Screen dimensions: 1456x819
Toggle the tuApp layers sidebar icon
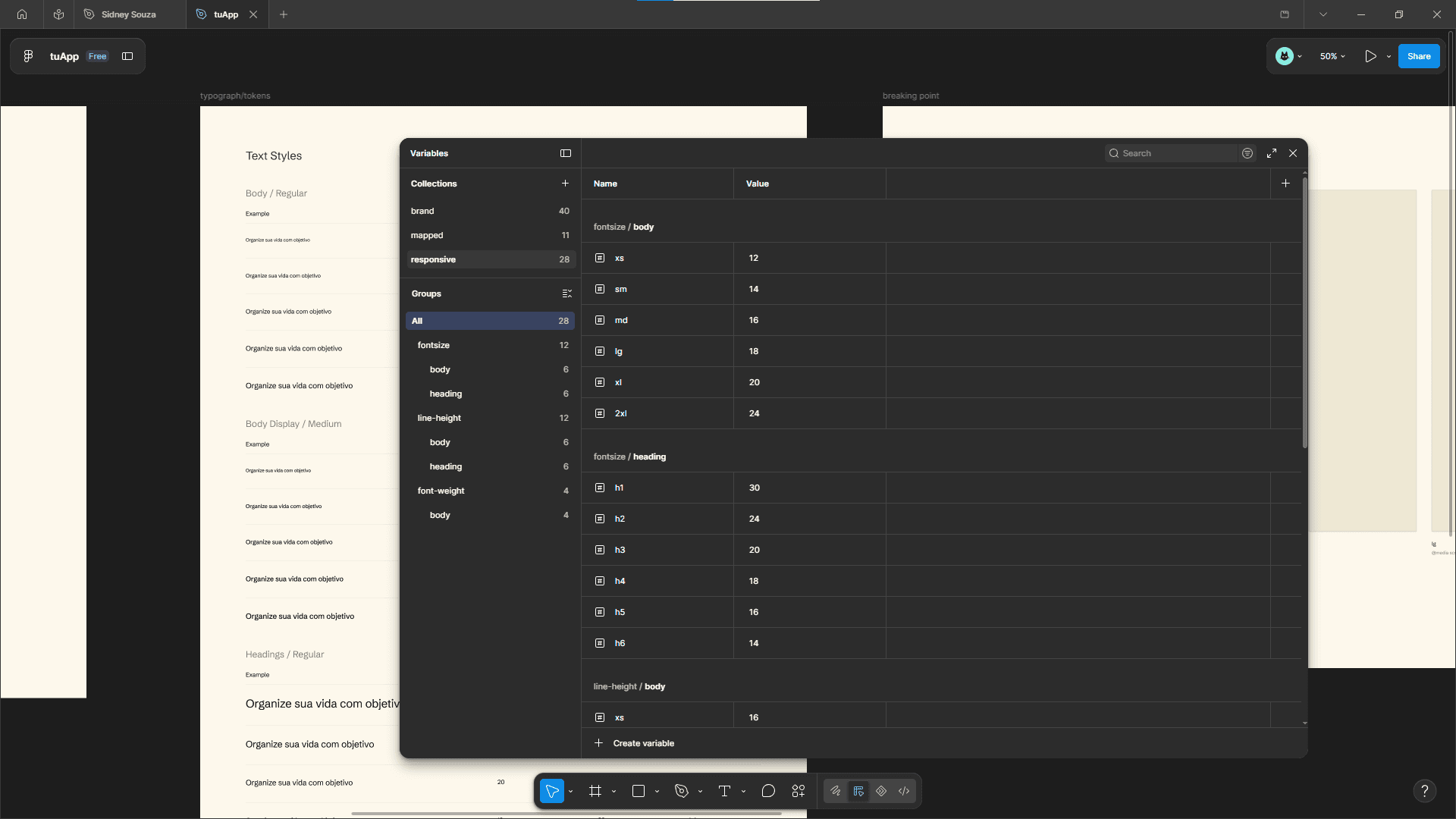pos(127,56)
